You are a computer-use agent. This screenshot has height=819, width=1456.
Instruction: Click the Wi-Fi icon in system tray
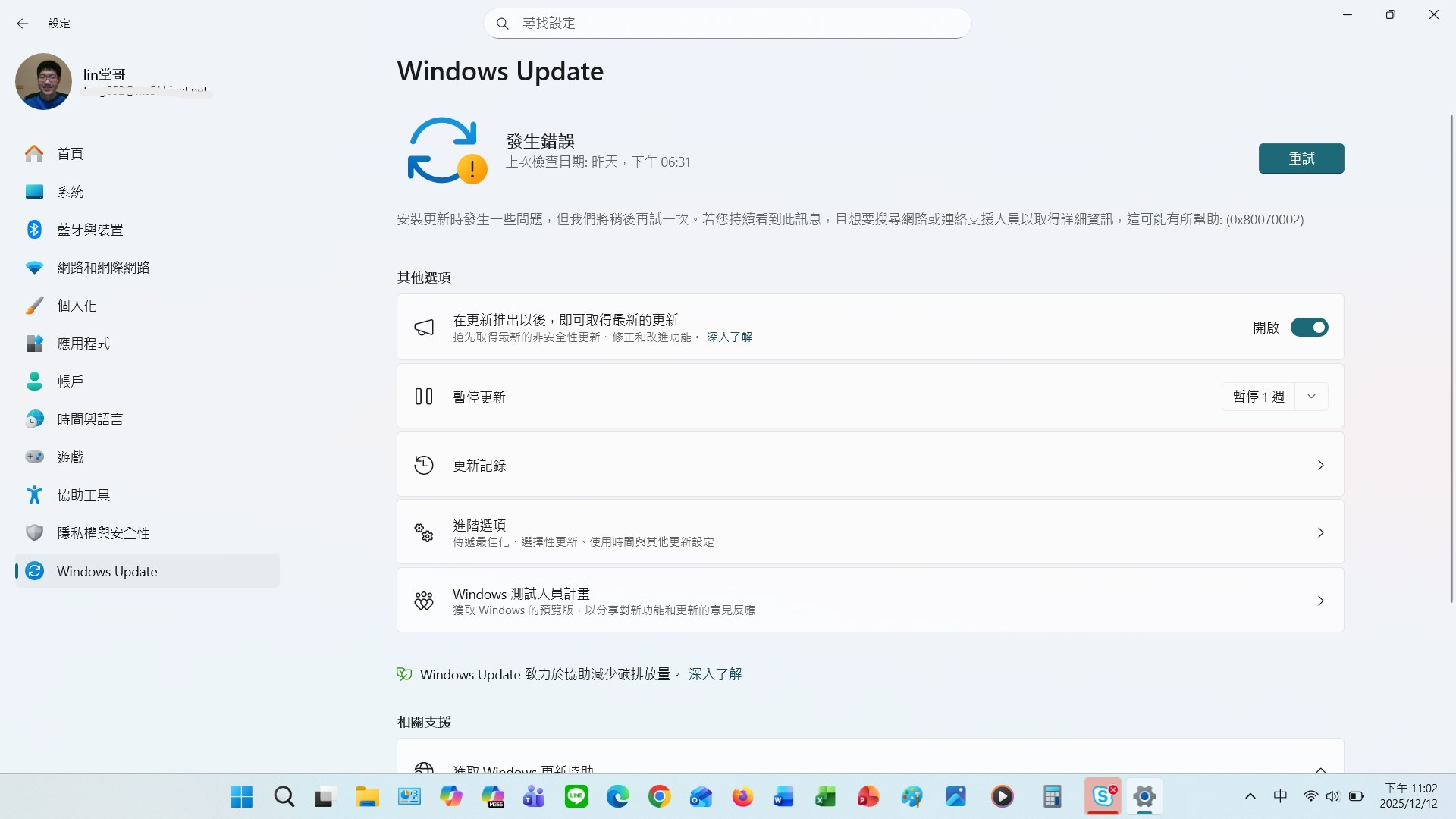click(x=1310, y=797)
